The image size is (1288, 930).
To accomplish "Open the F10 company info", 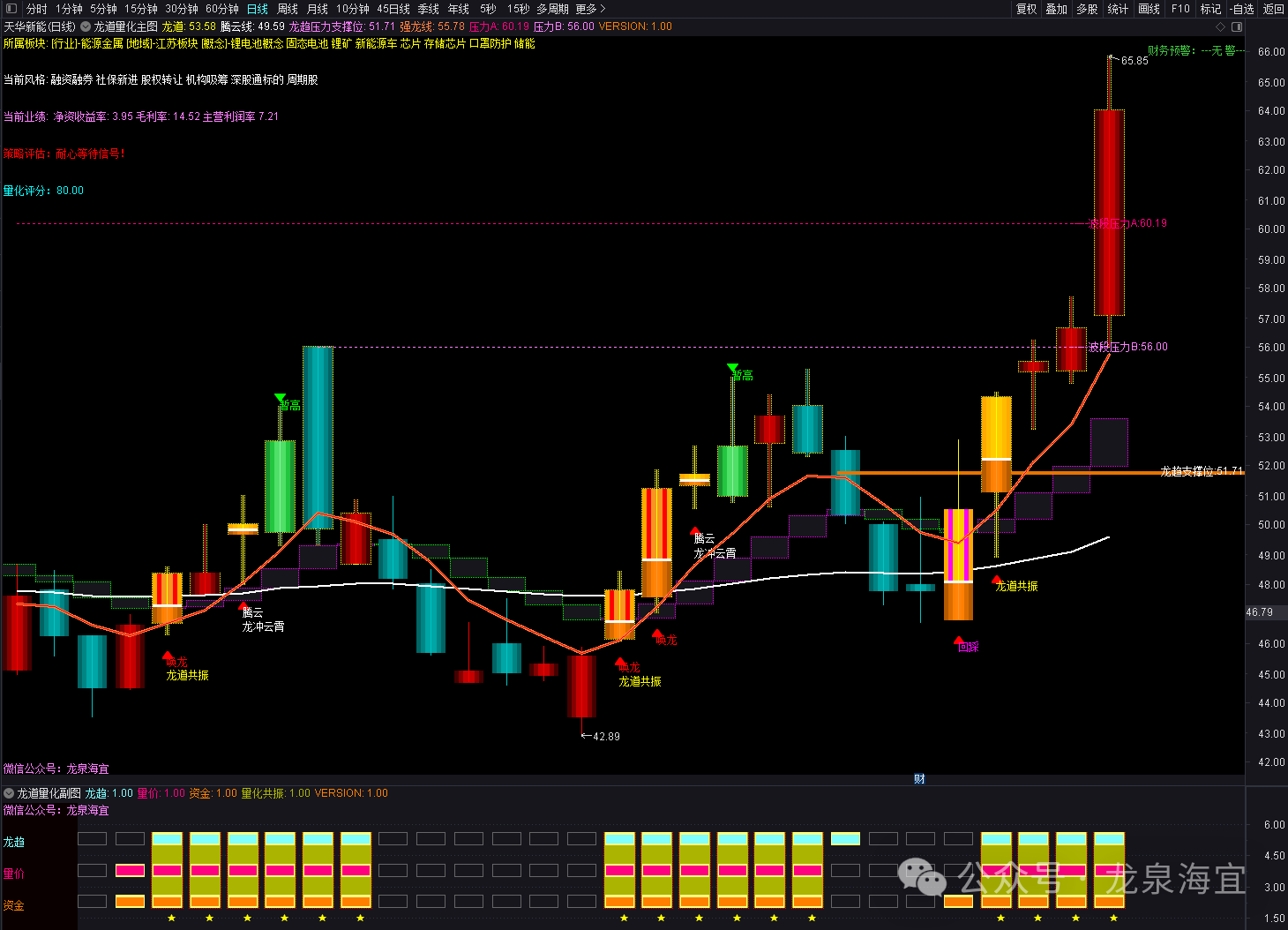I will click(x=1180, y=9).
